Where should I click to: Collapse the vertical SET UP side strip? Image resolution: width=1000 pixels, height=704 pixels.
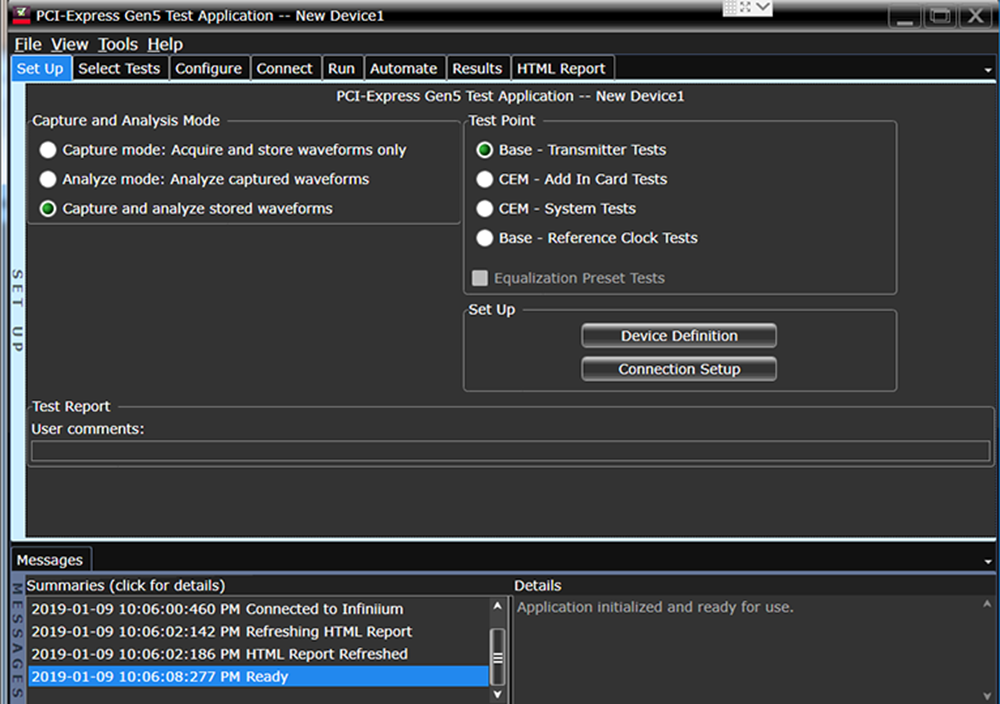pyautogui.click(x=17, y=310)
